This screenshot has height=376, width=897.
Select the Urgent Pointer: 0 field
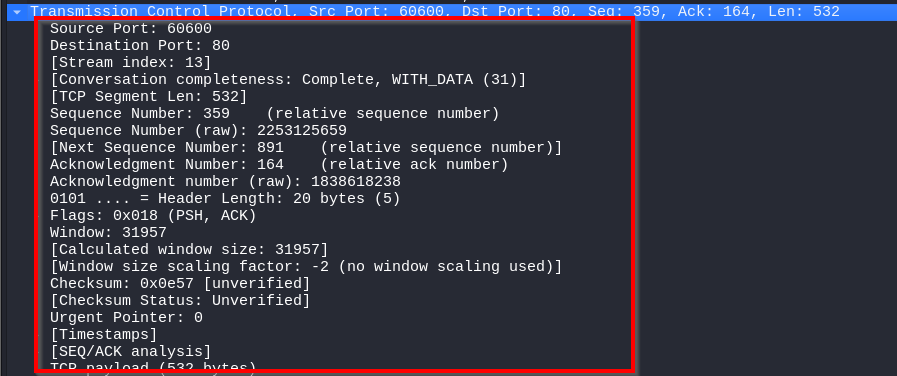[x=126, y=317]
